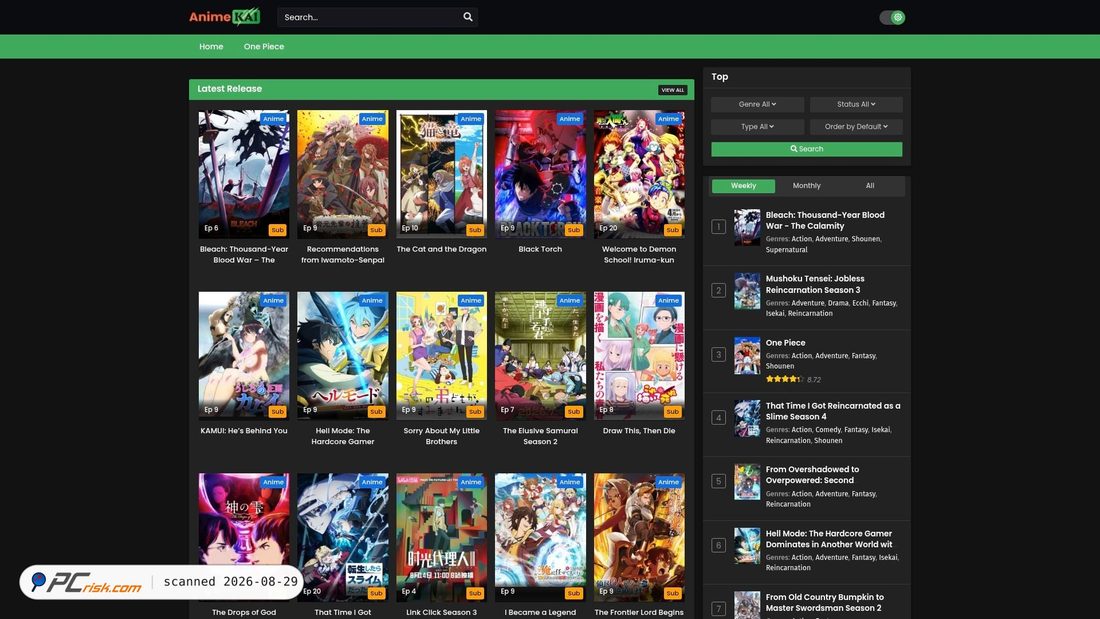Click rank 6 Hell Mode small thumbnail
This screenshot has height=619, width=1100.
coord(747,546)
